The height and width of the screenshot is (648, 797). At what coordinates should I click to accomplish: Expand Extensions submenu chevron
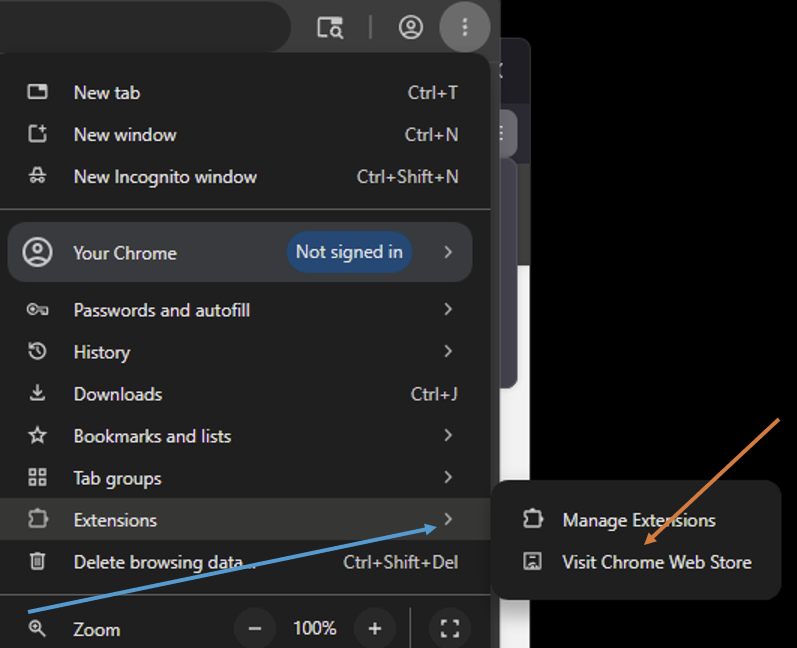pos(448,519)
